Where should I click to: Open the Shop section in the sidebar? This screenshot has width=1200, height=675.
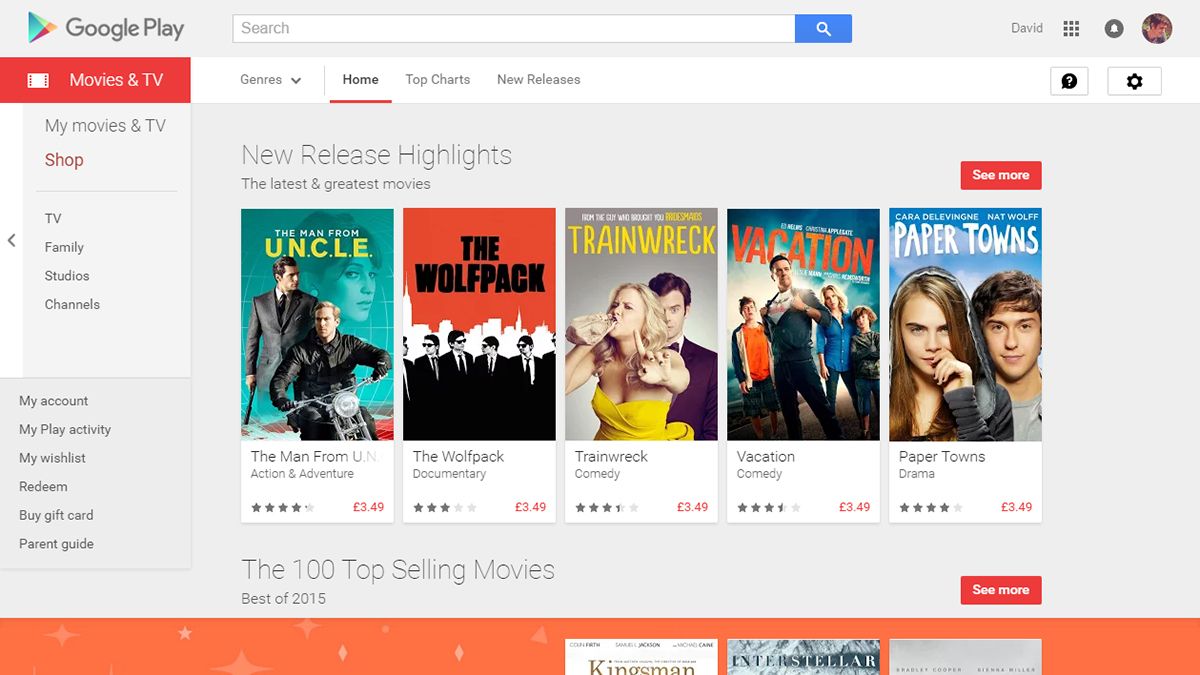(64, 159)
